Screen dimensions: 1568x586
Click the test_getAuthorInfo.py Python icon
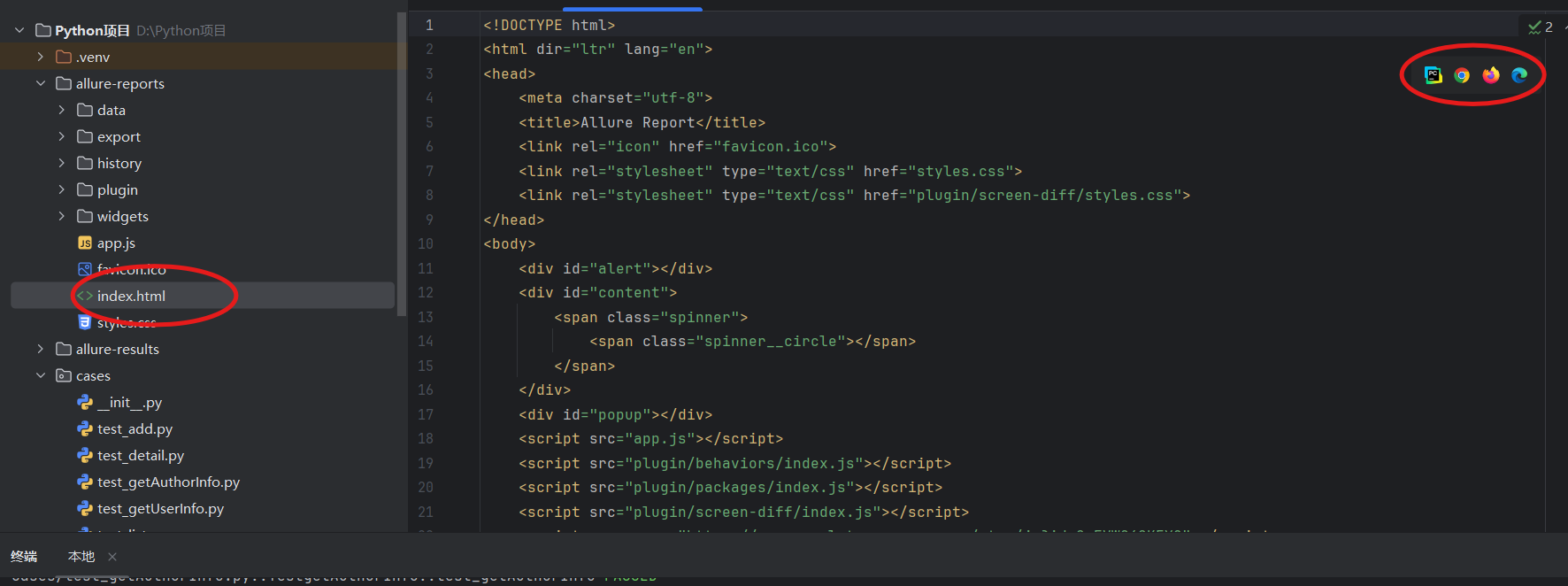coord(85,482)
